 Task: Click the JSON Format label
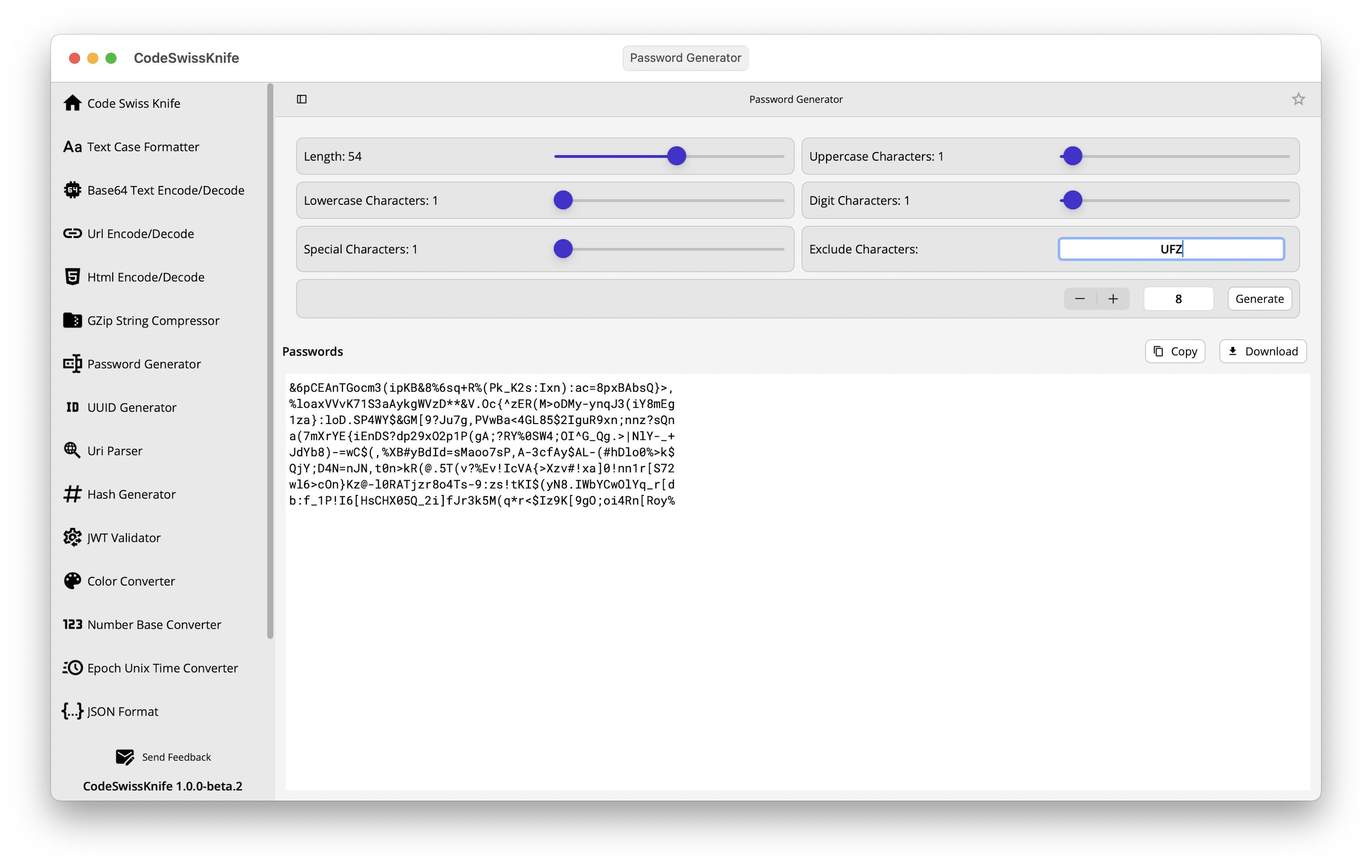[122, 711]
